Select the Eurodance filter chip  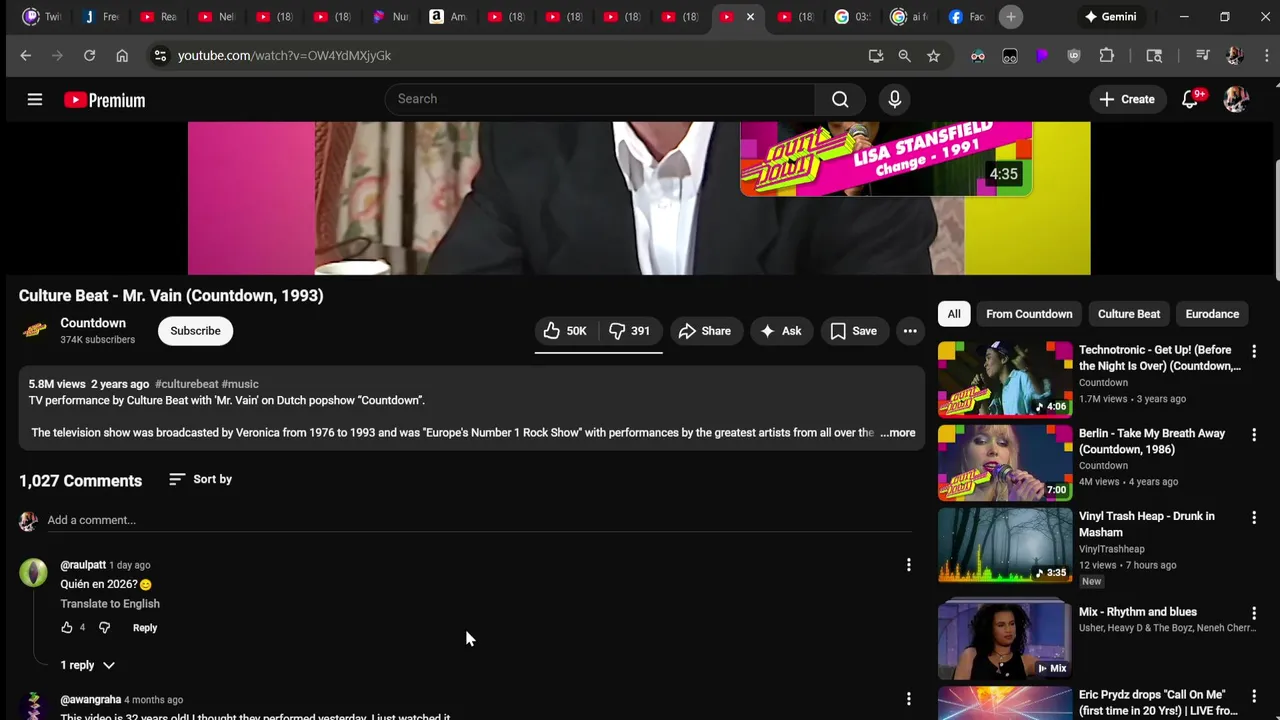click(1212, 314)
